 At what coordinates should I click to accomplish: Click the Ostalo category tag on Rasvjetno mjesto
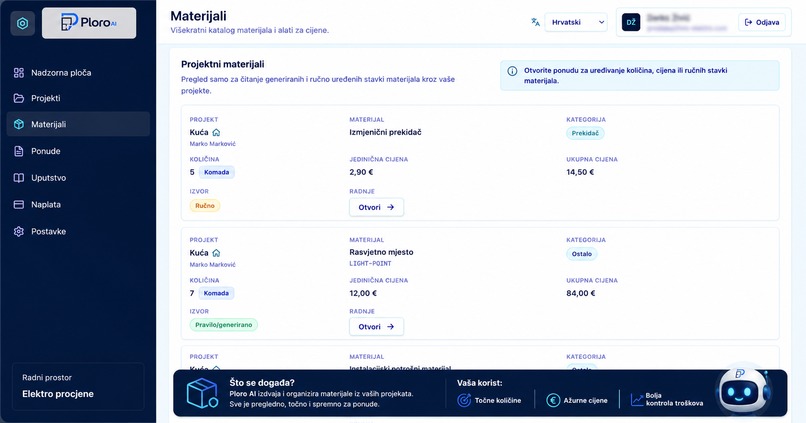tap(581, 254)
